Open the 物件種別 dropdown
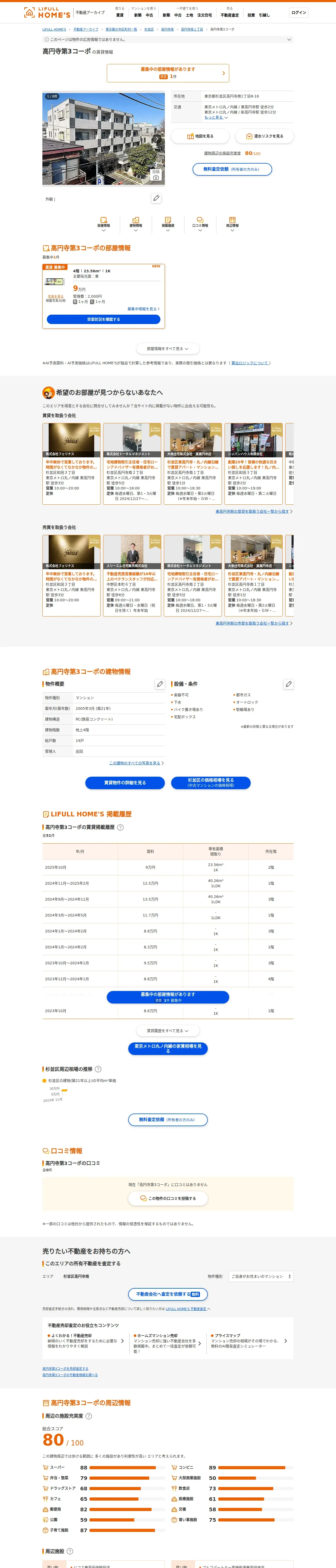 pyautogui.click(x=261, y=1276)
